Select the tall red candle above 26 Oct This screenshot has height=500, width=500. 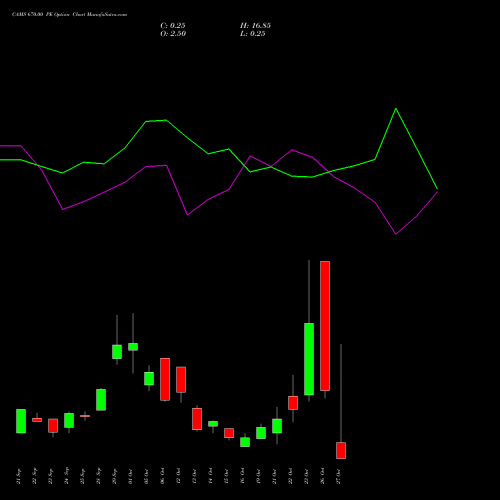[x=325, y=326]
